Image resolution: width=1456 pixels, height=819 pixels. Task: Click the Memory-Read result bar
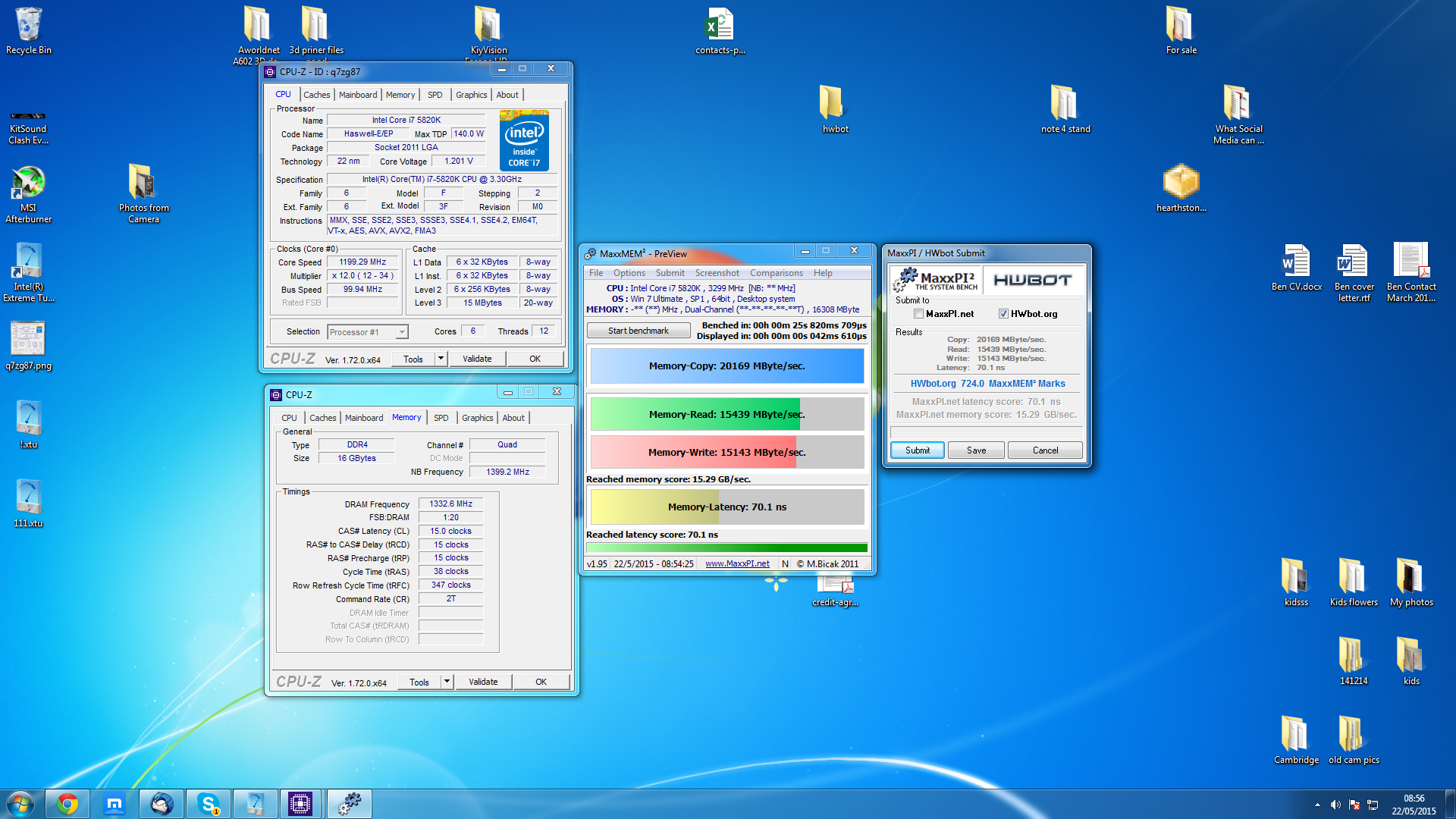coord(726,415)
